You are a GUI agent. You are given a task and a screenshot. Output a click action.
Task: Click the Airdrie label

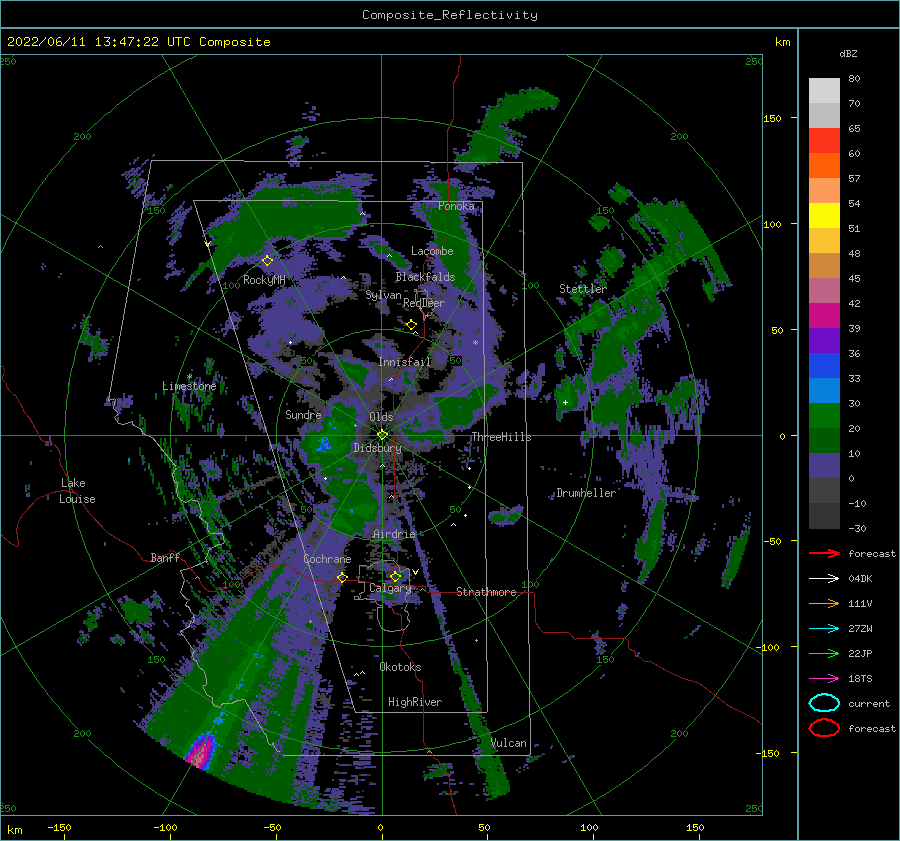click(x=394, y=534)
